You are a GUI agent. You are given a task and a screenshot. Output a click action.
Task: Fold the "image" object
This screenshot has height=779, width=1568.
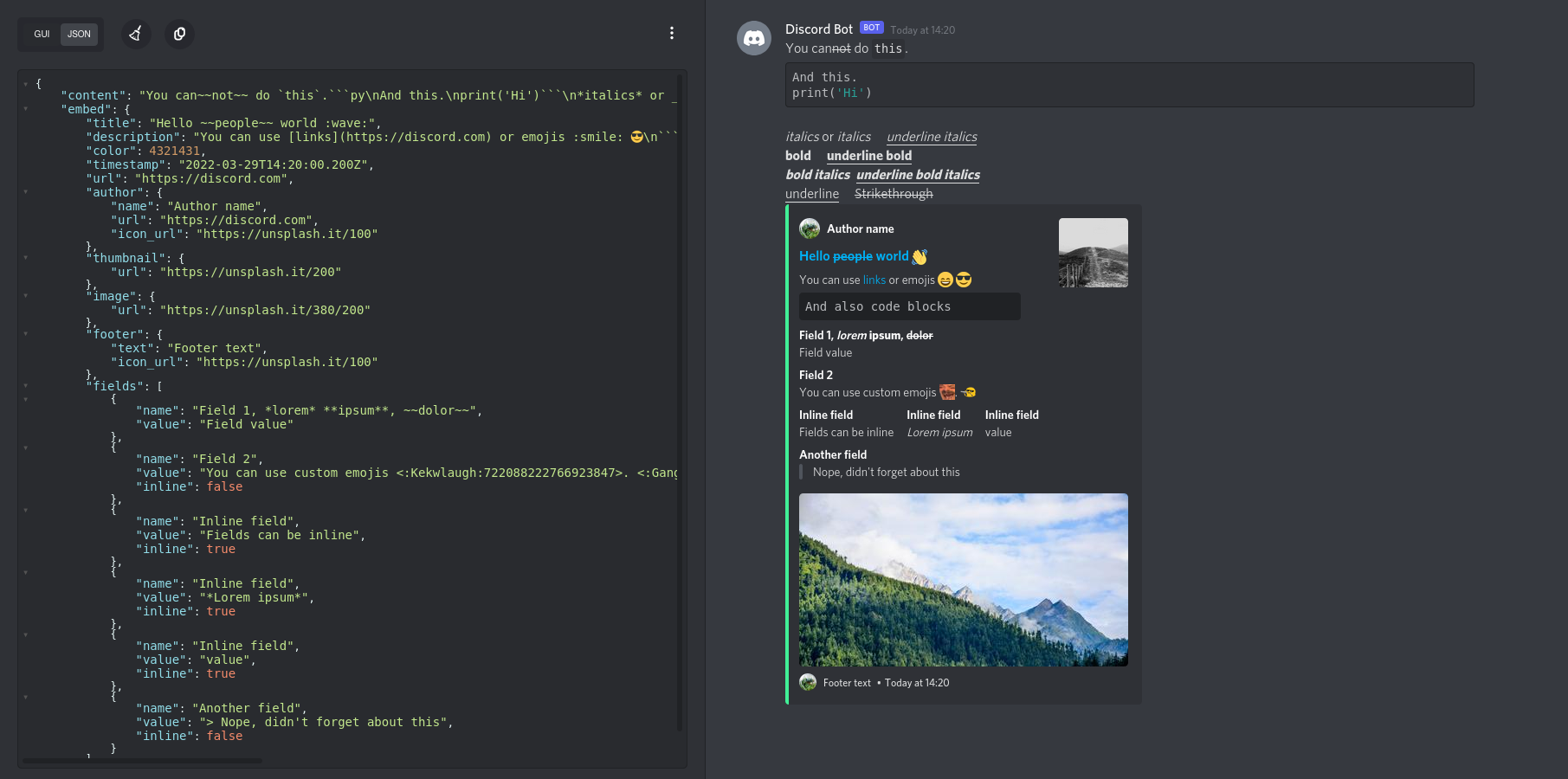pos(26,296)
